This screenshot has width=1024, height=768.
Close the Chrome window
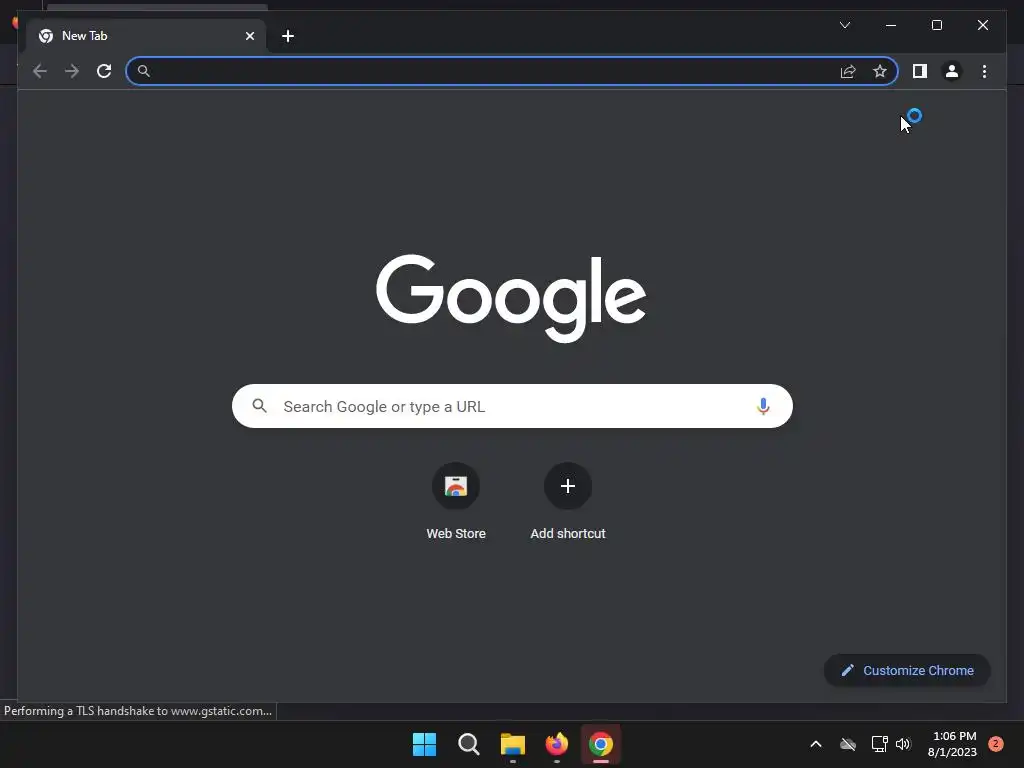982,25
